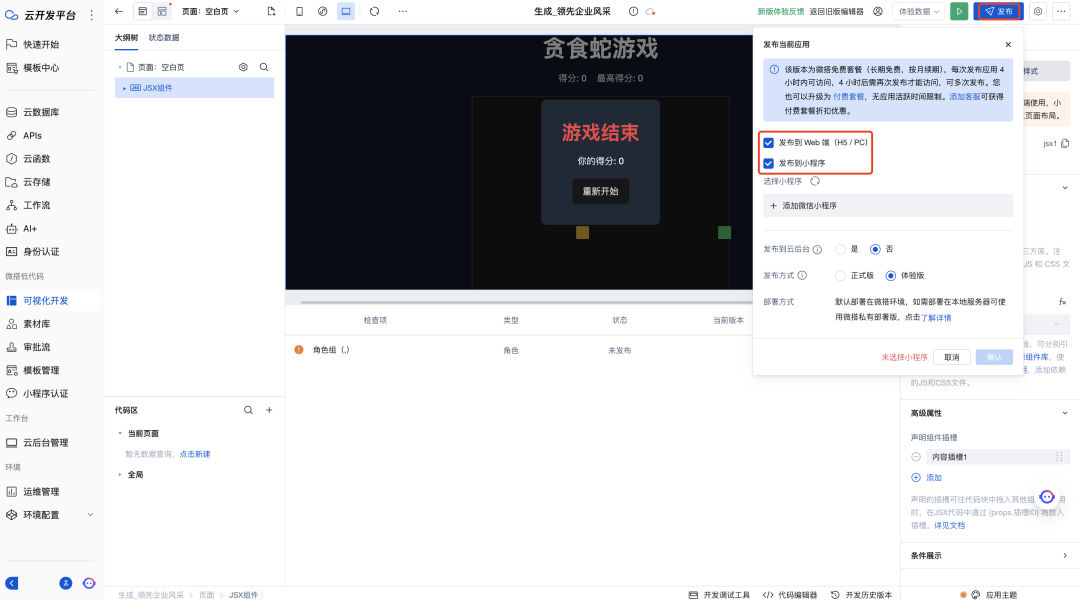
Task: Add a new item in the code area
Action: pos(269,410)
